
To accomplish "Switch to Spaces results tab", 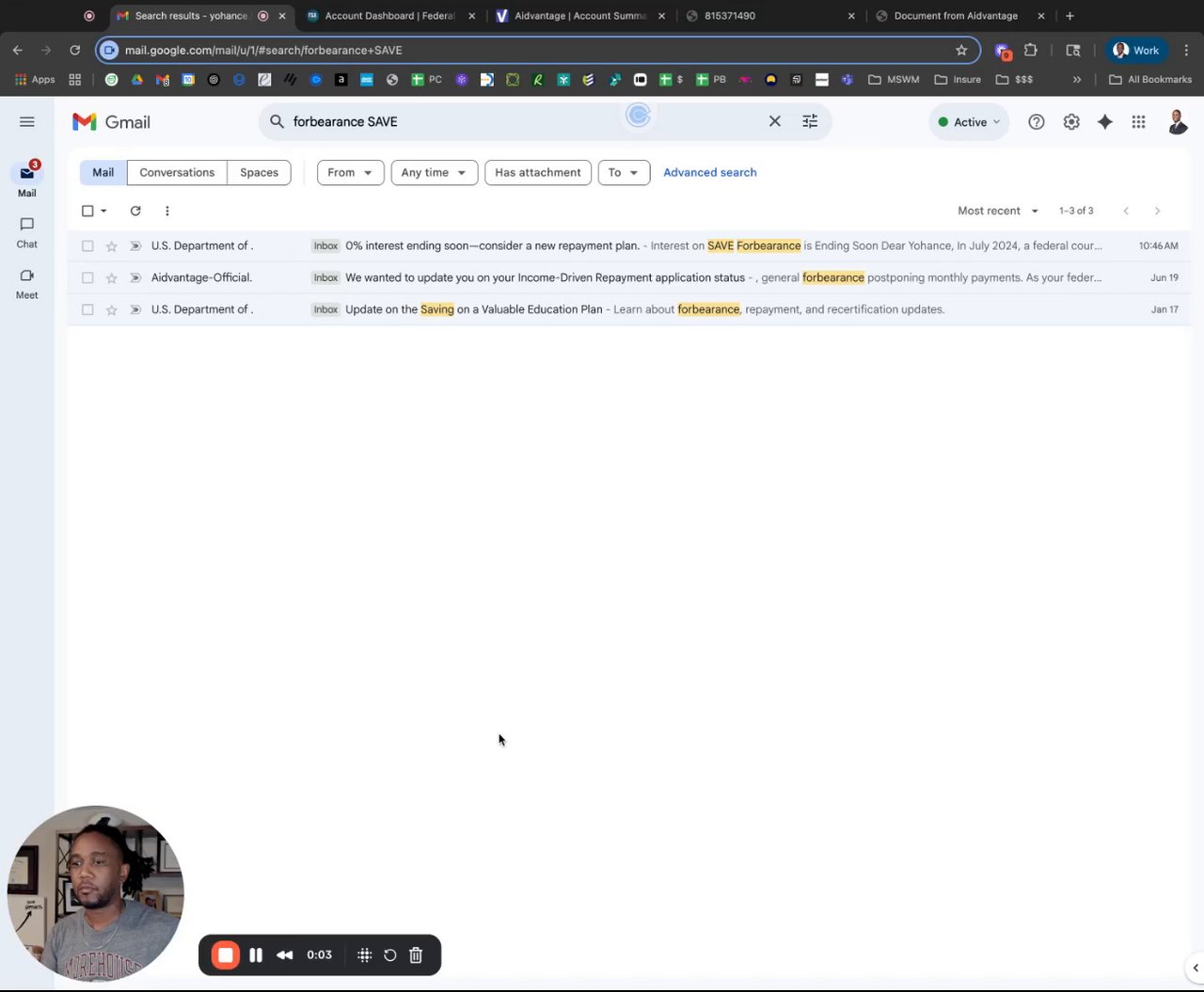I will point(259,172).
